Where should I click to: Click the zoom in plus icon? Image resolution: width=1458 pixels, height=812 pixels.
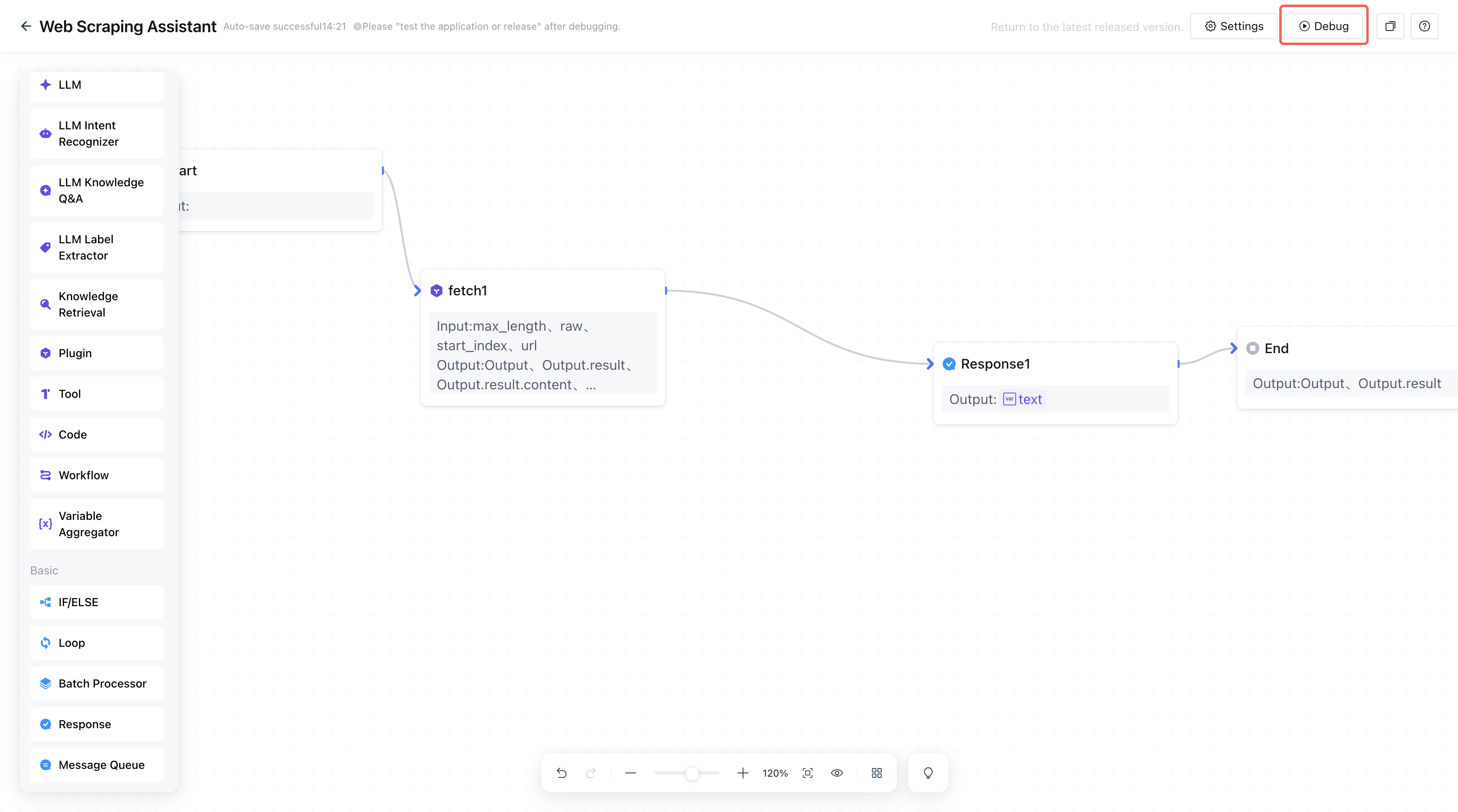(742, 773)
